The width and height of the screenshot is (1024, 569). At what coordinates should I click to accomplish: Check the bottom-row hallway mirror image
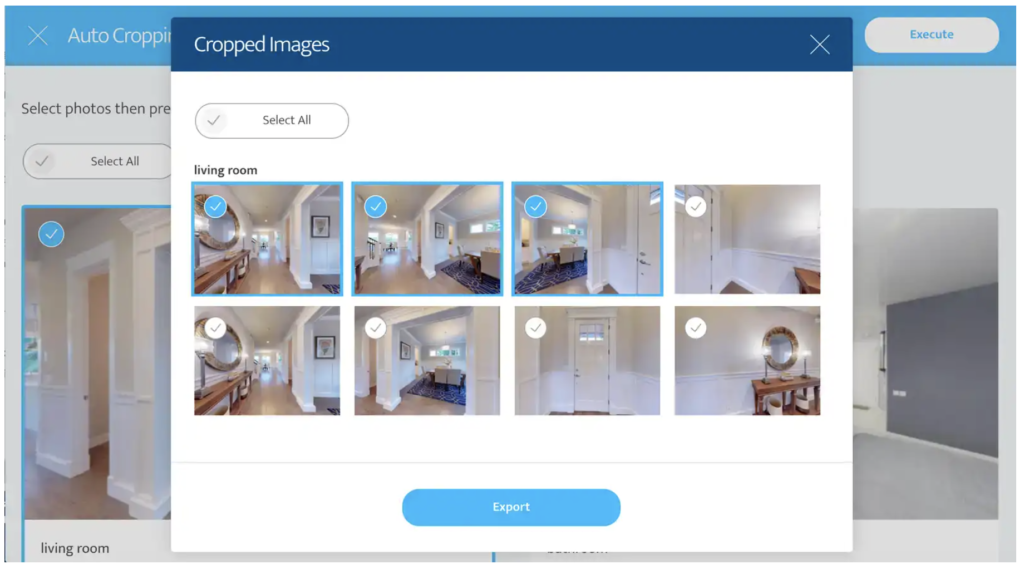click(x=215, y=328)
